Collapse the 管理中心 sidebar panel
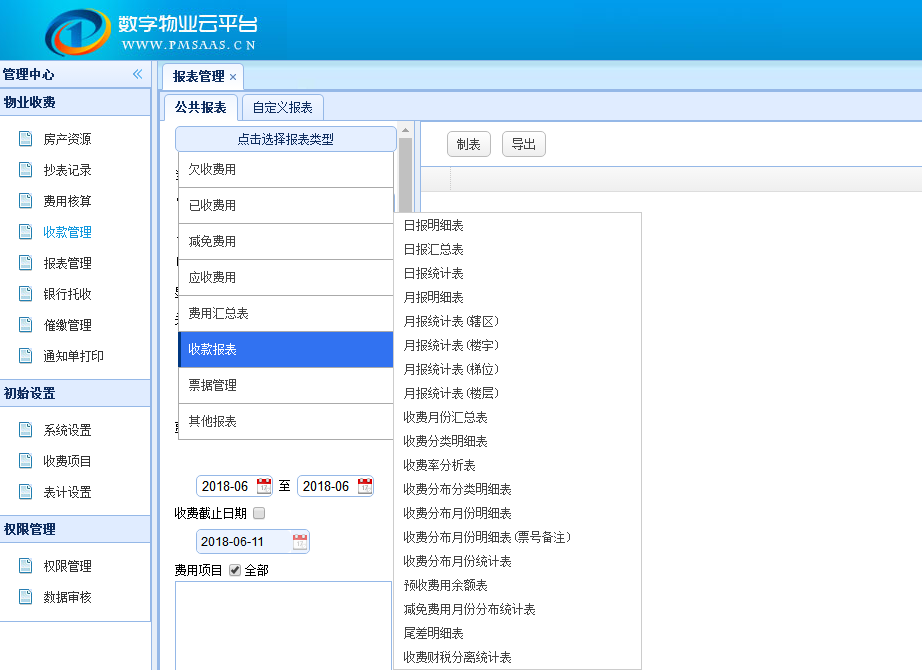This screenshot has width=922, height=670. click(x=137, y=74)
